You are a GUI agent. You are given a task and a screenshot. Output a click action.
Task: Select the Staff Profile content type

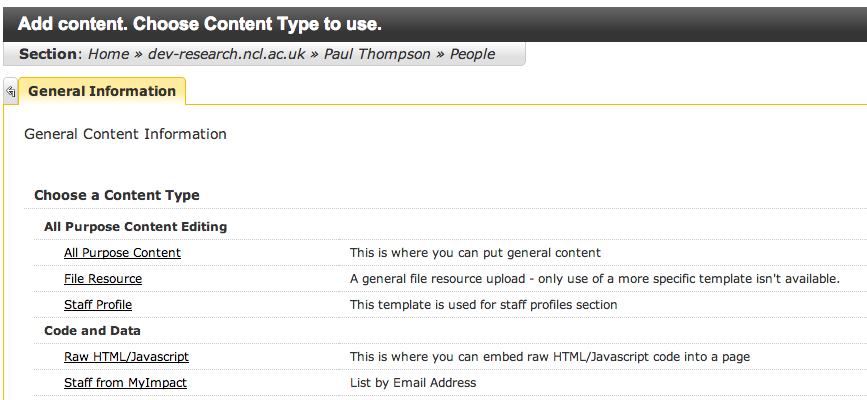click(x=98, y=305)
